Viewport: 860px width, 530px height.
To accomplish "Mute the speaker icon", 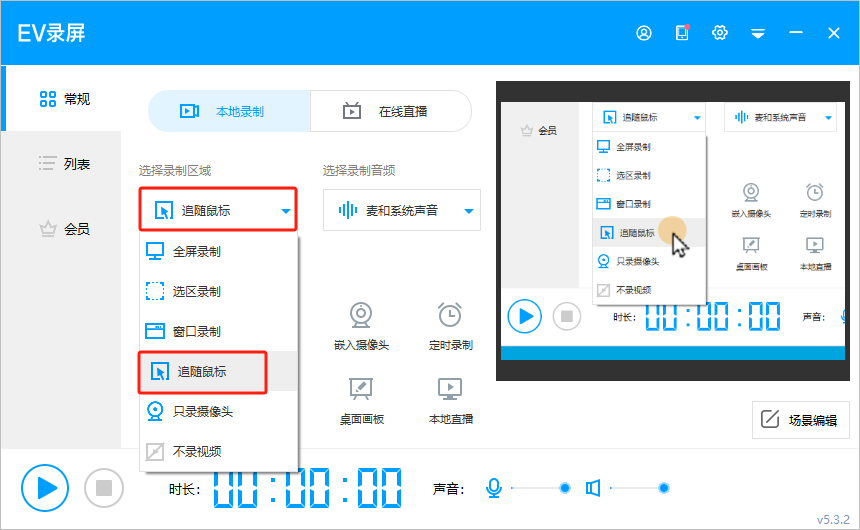I will tap(593, 488).
